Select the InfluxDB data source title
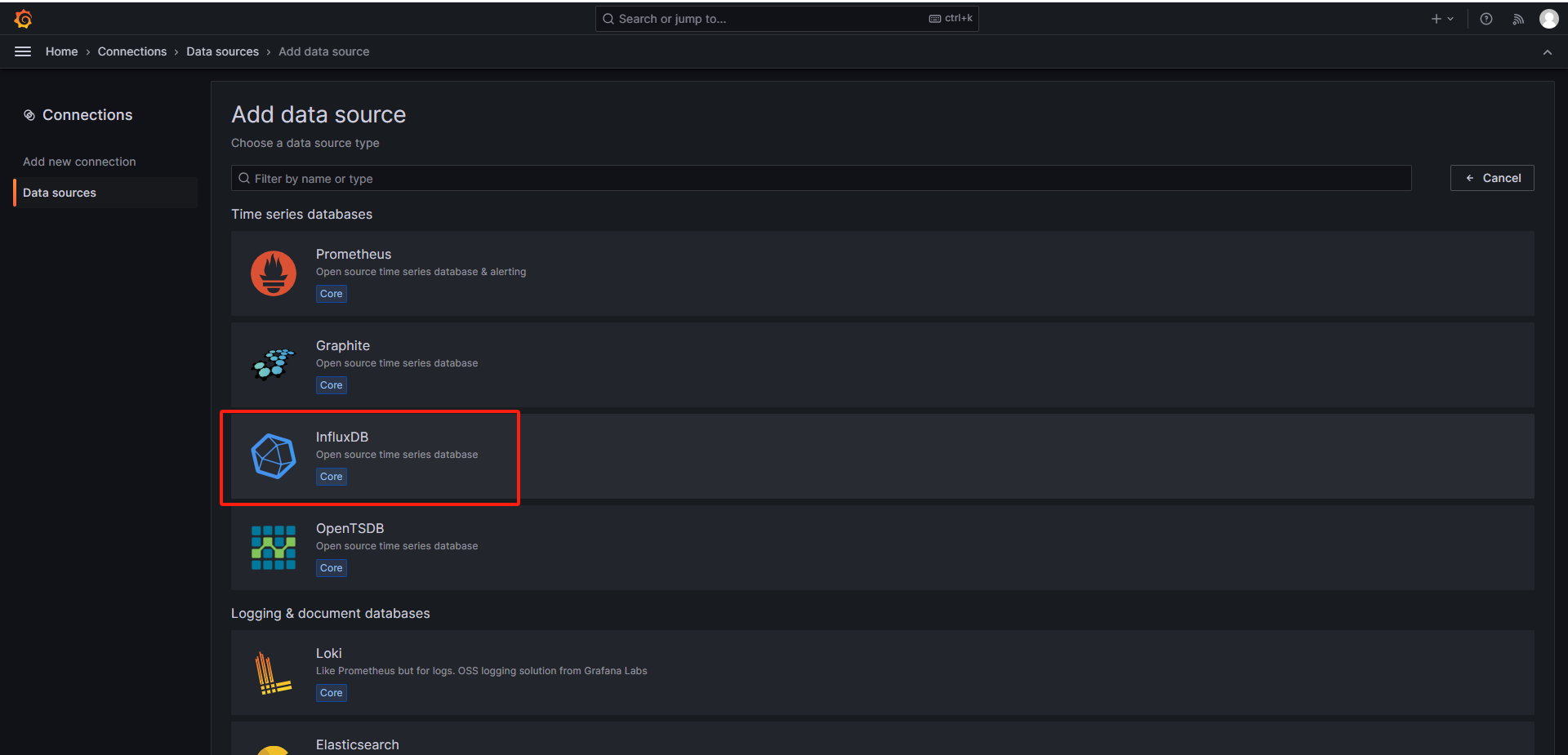The image size is (1568, 755). pos(342,437)
